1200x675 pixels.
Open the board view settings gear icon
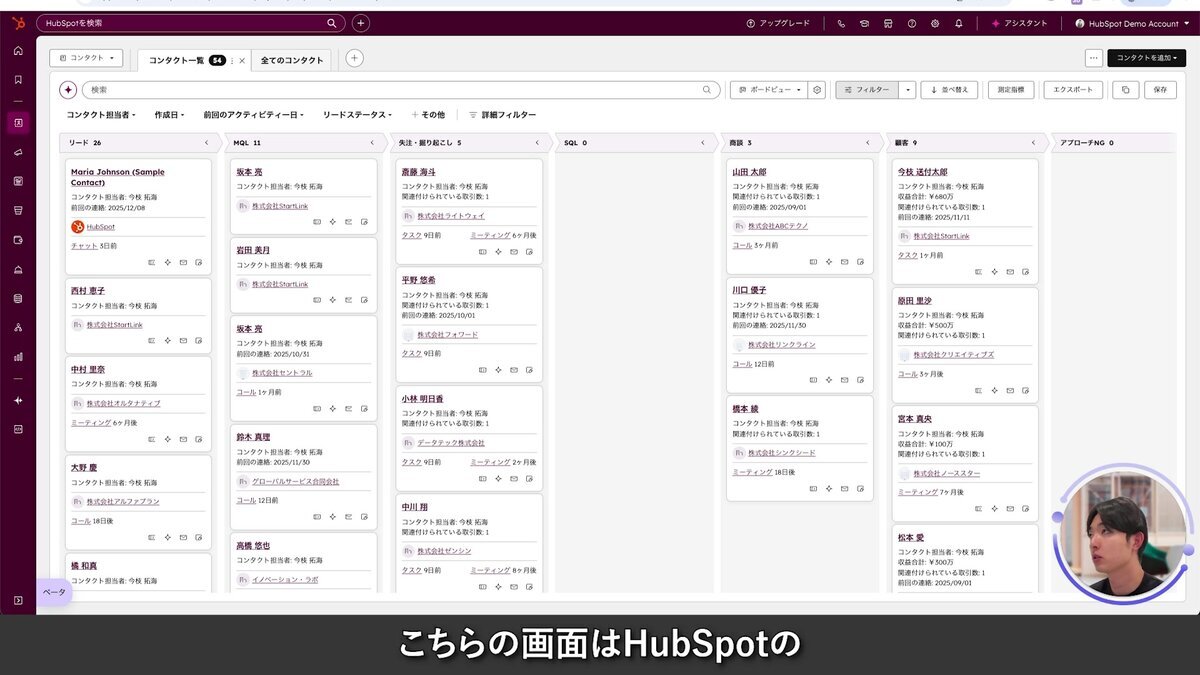[x=816, y=89]
